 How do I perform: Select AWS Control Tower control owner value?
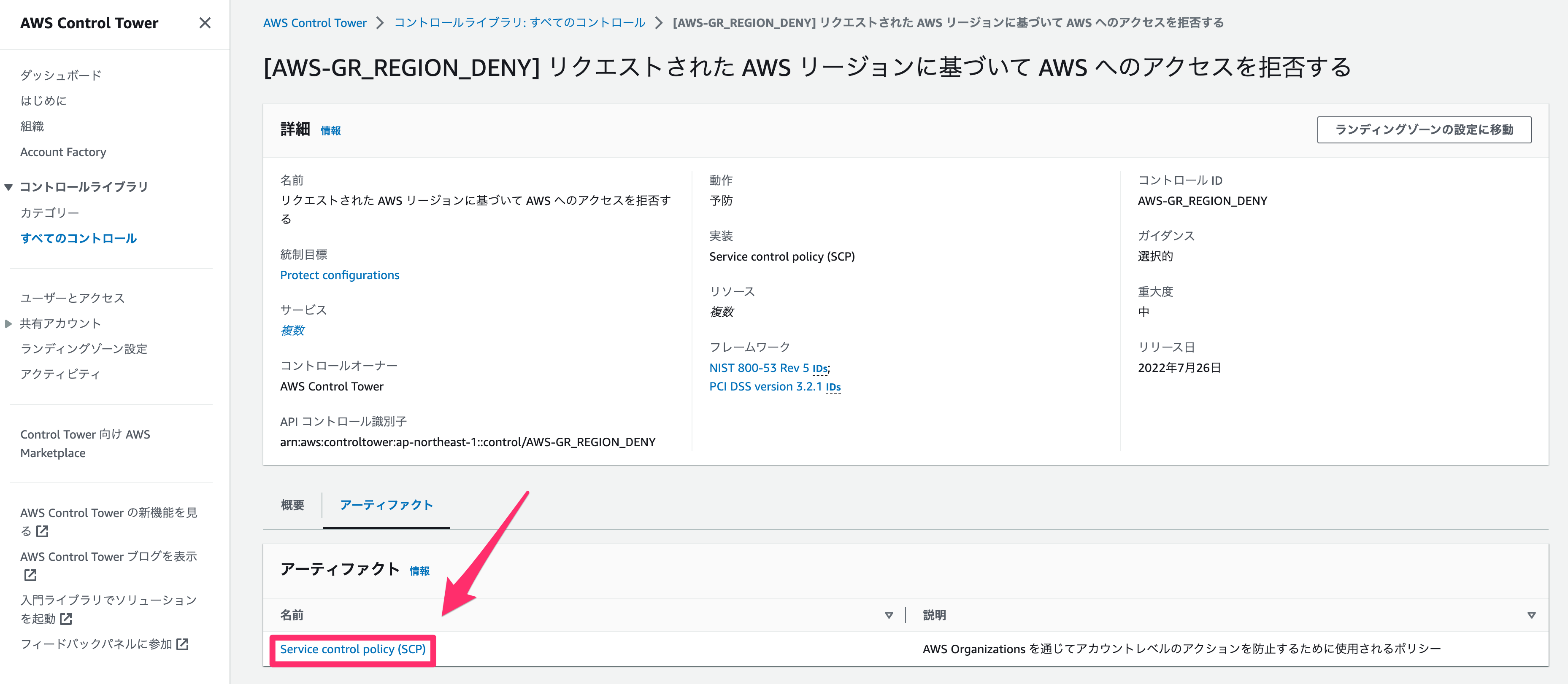tap(332, 386)
